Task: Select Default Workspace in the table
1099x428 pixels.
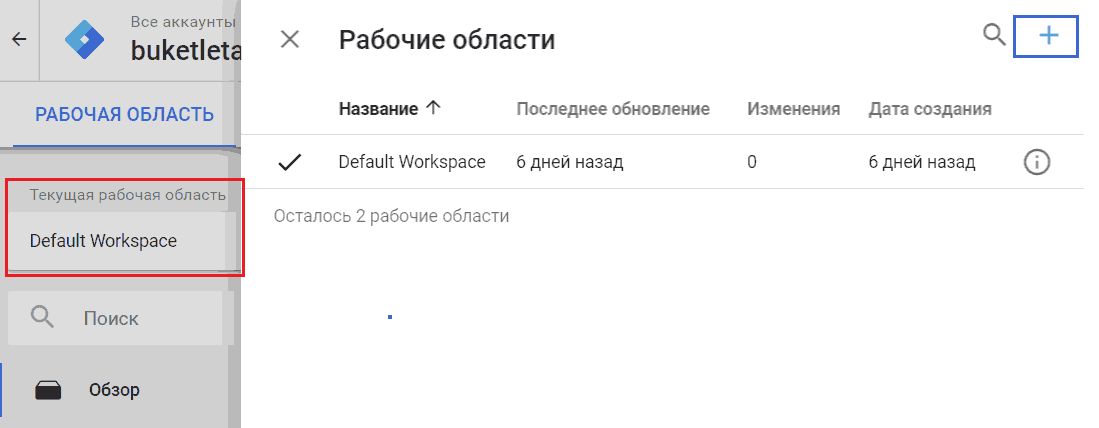Action: tap(412, 163)
